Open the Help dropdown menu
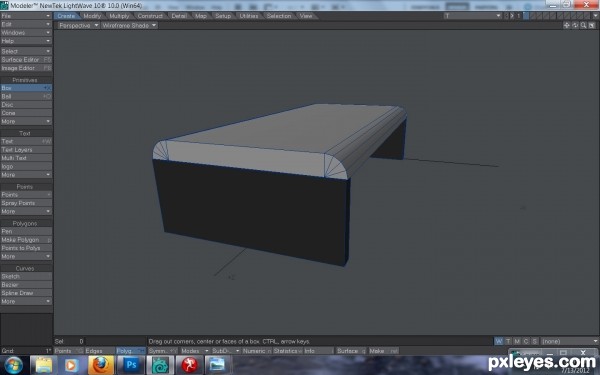 [x=26, y=41]
